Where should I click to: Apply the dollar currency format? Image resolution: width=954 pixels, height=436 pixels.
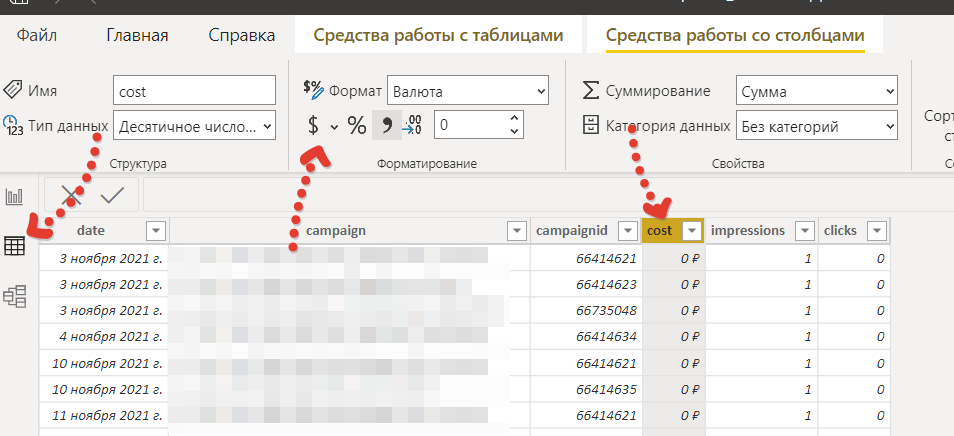click(x=313, y=125)
